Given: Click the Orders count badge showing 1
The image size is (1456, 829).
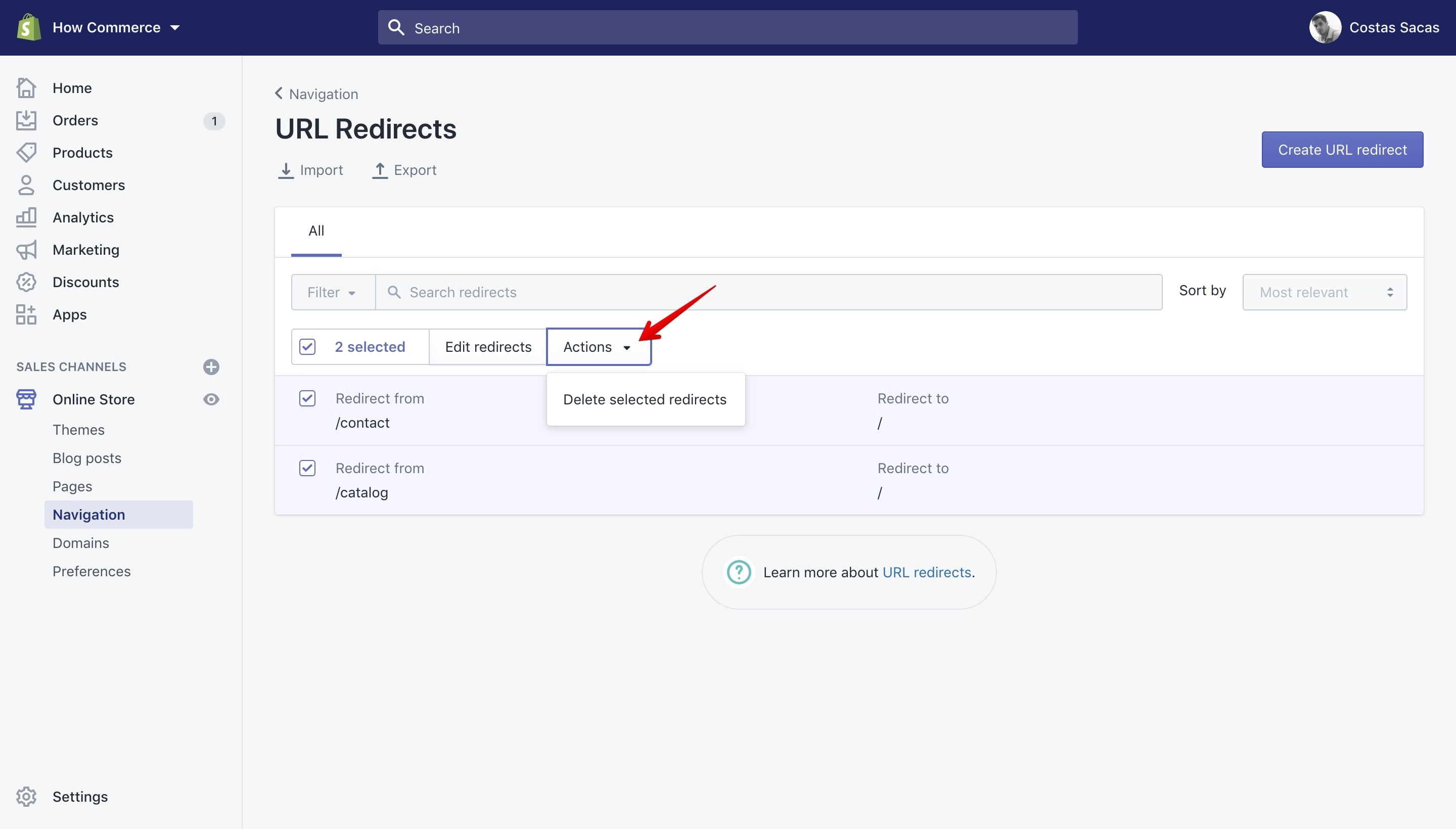Looking at the screenshot, I should [x=214, y=121].
